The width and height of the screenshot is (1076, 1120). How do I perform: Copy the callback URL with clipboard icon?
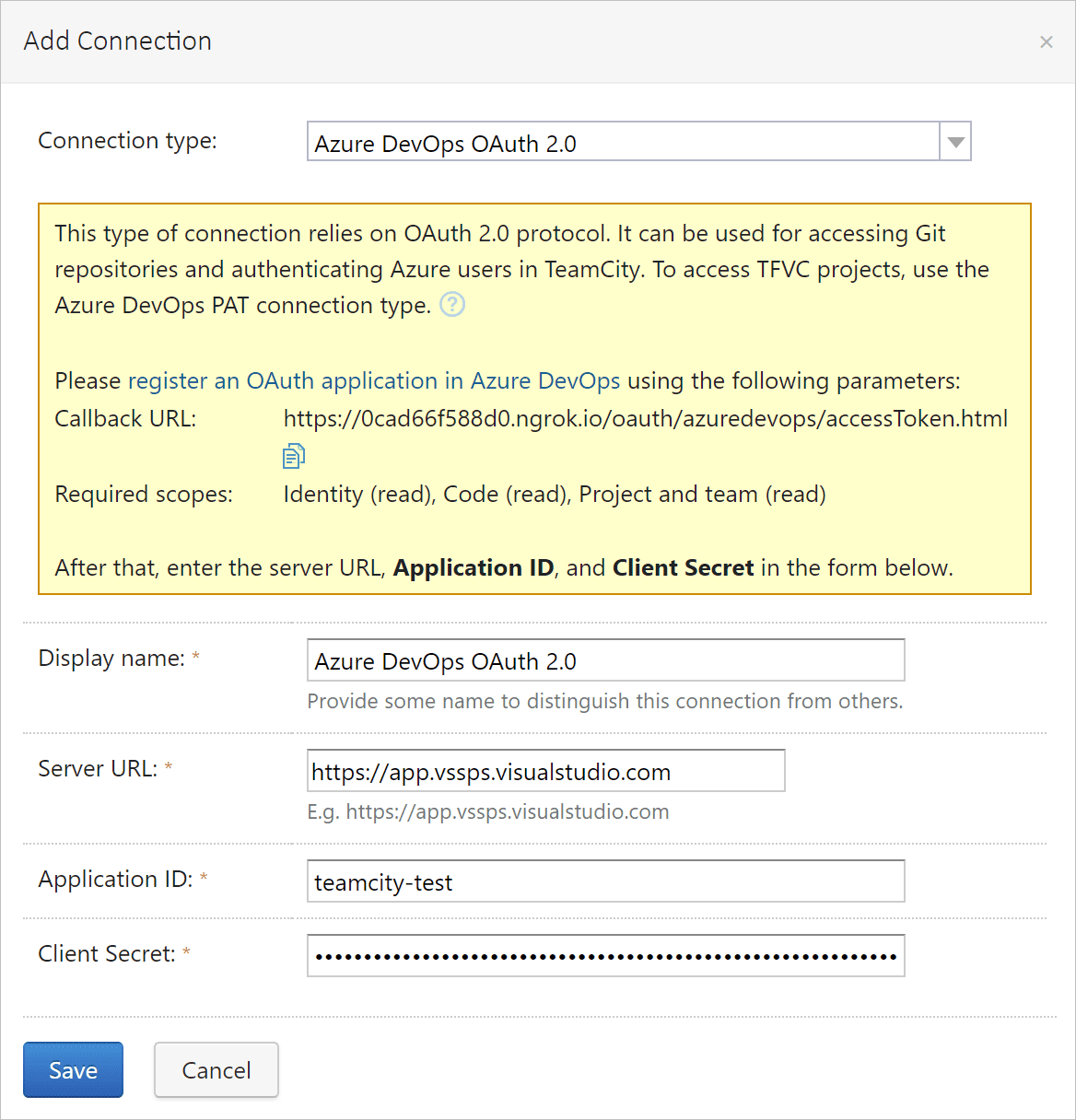click(x=293, y=456)
